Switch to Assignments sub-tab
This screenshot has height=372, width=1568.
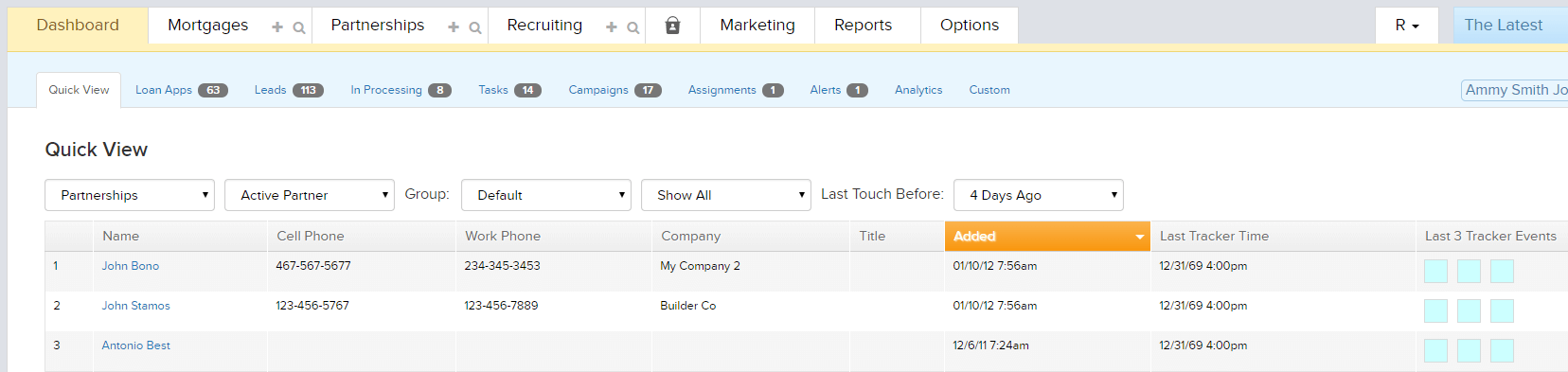736,90
